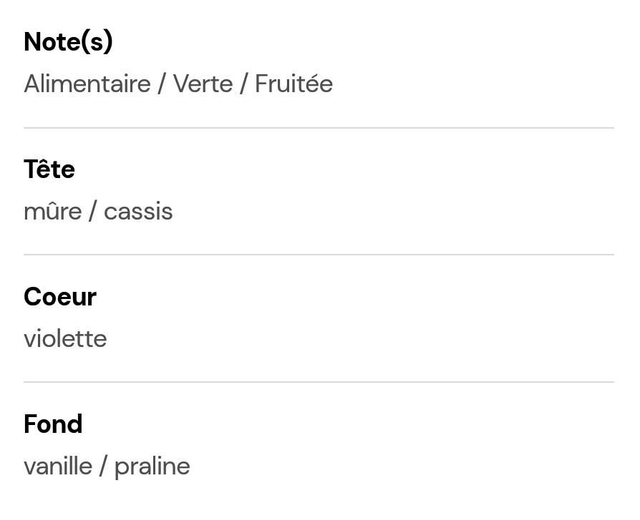The height and width of the screenshot is (520, 640).
Task: Click the slash between Alimentaire and Verte
Action: click(x=160, y=84)
